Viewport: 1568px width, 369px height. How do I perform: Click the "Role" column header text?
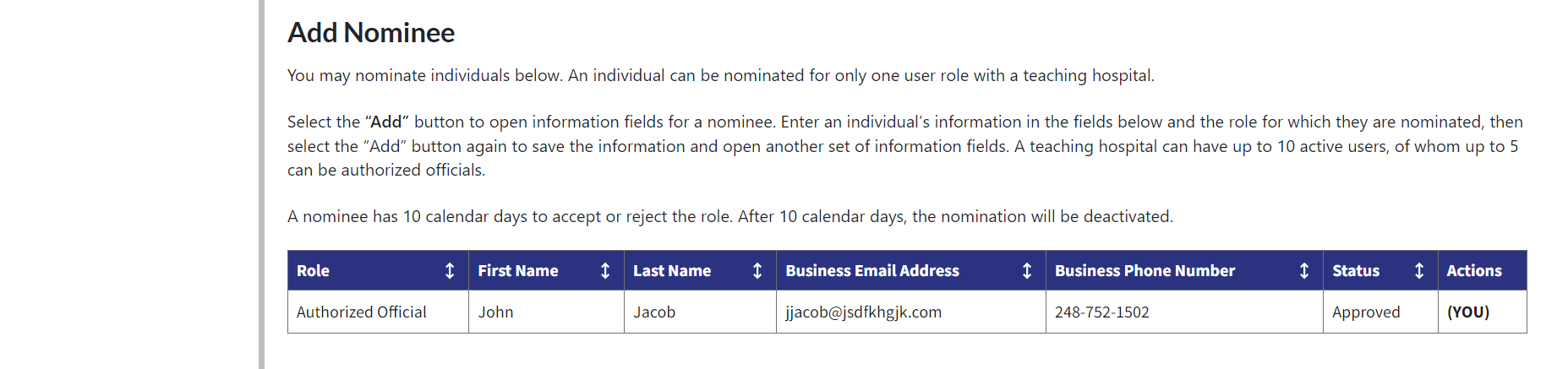click(x=313, y=271)
